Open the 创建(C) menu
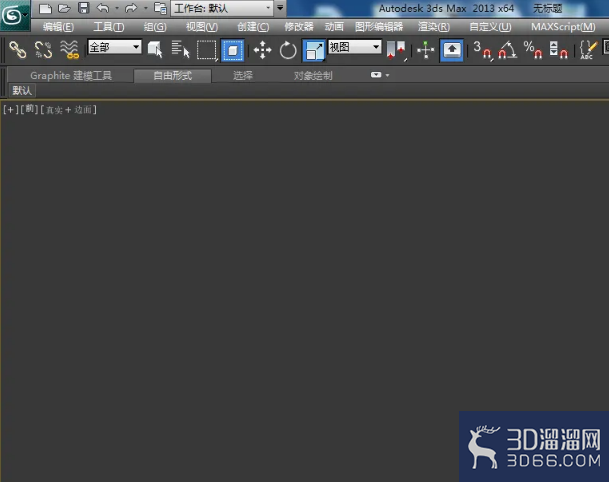This screenshot has width=609, height=482. [253, 27]
